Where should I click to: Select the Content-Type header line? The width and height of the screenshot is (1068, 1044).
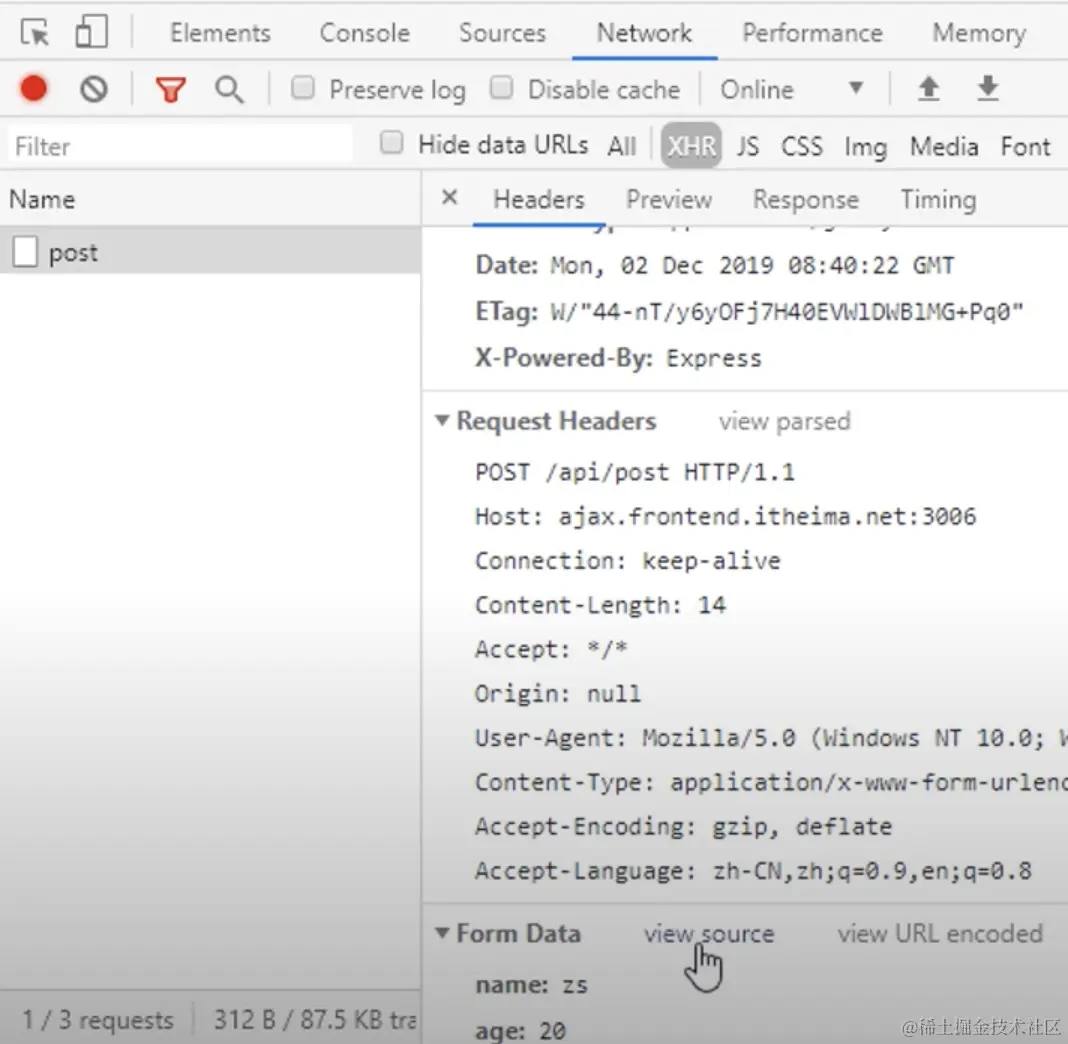pyautogui.click(x=771, y=782)
